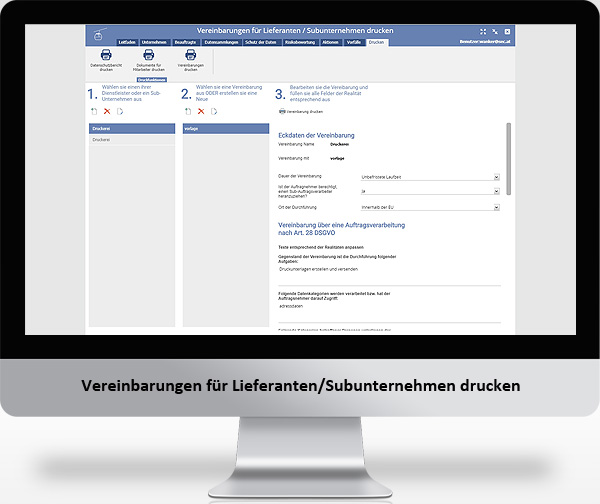The image size is (600, 504).
Task: Click the expand-to-fullscreen icon in header
Action: pyautogui.click(x=483, y=32)
